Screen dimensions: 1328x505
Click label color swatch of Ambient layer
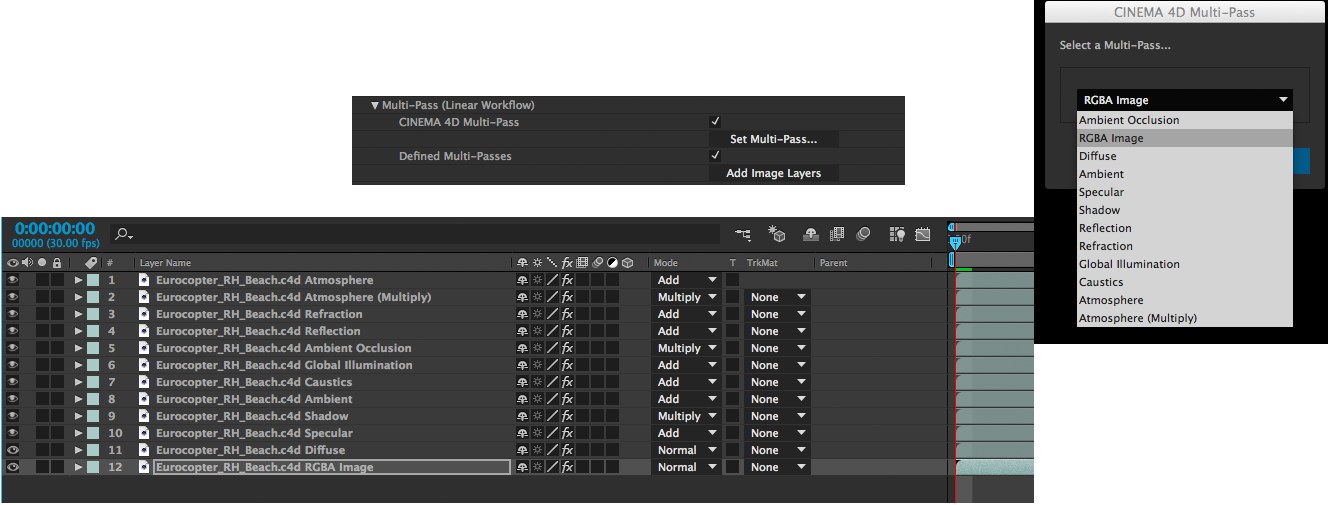click(x=93, y=399)
